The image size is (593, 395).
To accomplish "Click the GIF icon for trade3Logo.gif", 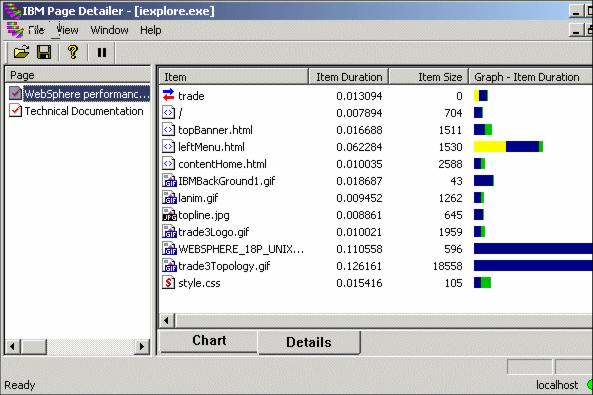I will [x=169, y=232].
